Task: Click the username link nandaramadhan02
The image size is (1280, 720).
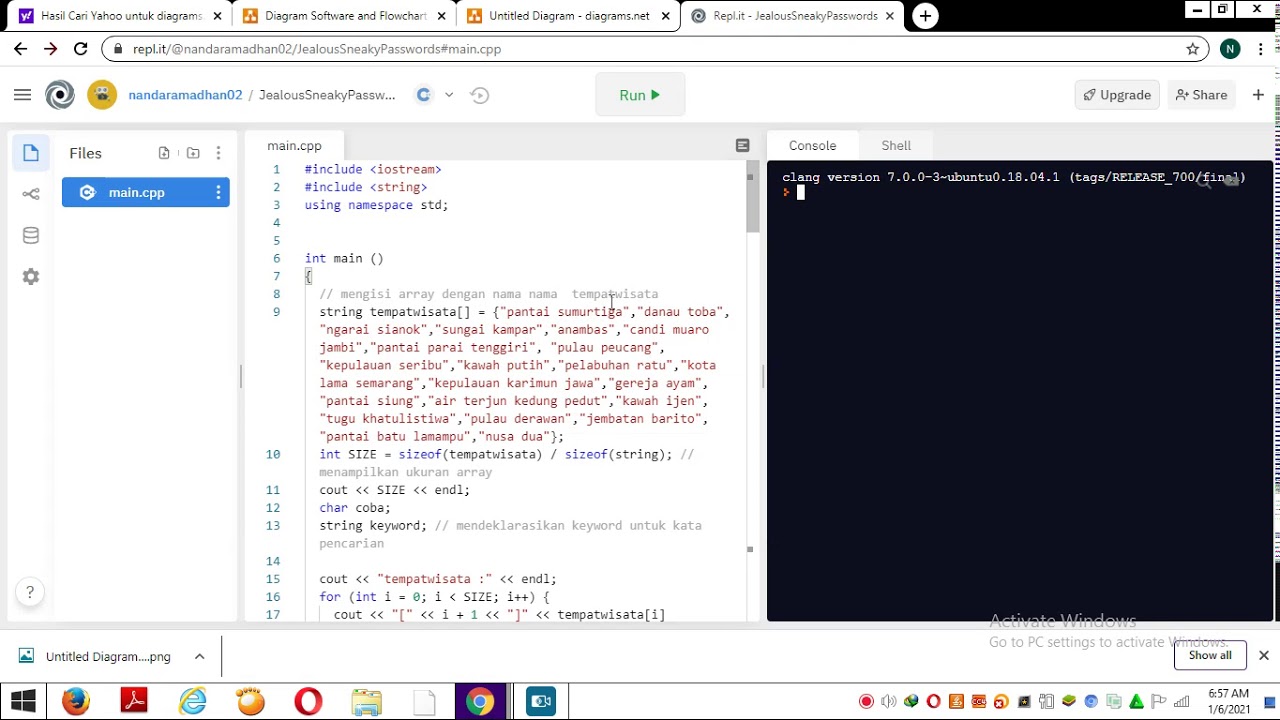Action: (185, 95)
